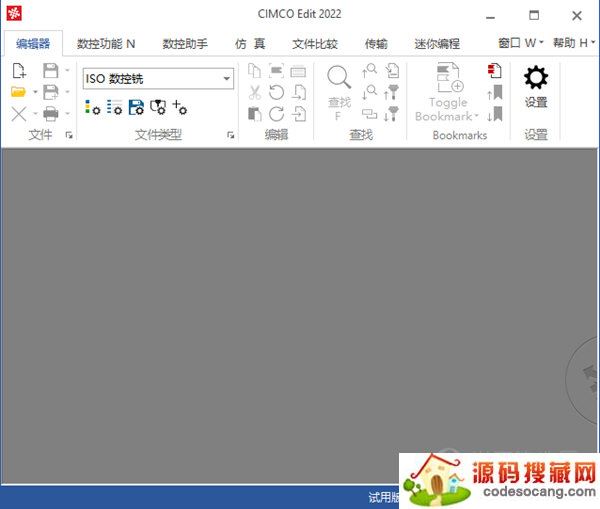The height and width of the screenshot is (509, 600).
Task: Click the Replace icon in 查找 group
Action: [369, 114]
